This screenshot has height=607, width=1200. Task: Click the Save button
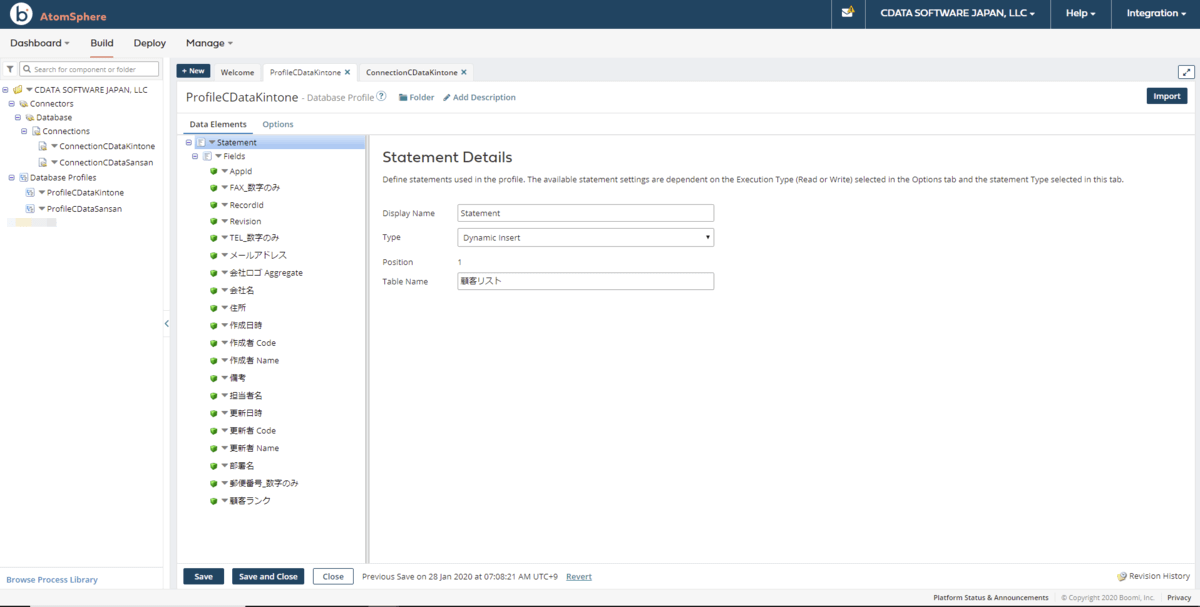[x=203, y=577]
